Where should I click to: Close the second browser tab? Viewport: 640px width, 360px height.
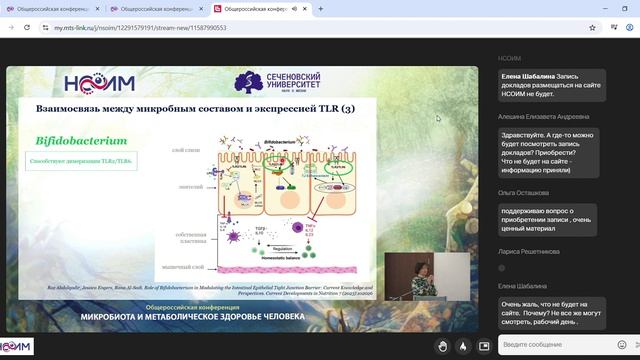pos(201,9)
